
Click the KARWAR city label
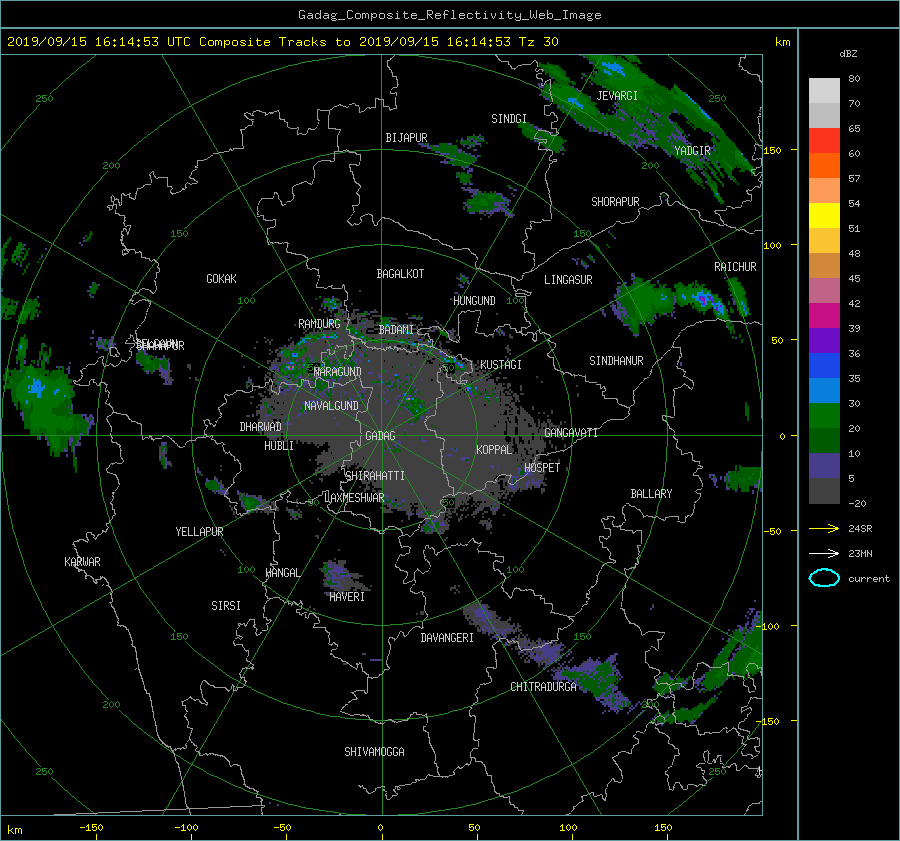tap(82, 562)
